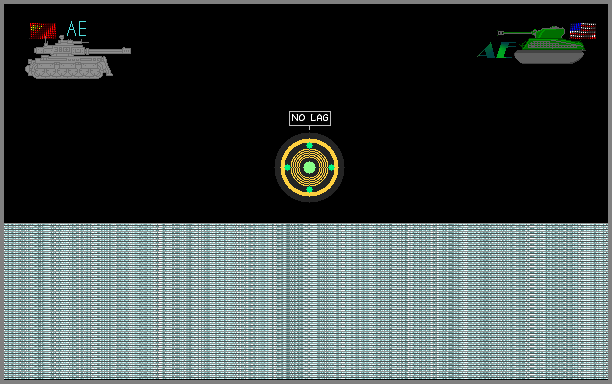Click the green tank's turret
Viewport: 612px width, 384px height.
click(549, 32)
